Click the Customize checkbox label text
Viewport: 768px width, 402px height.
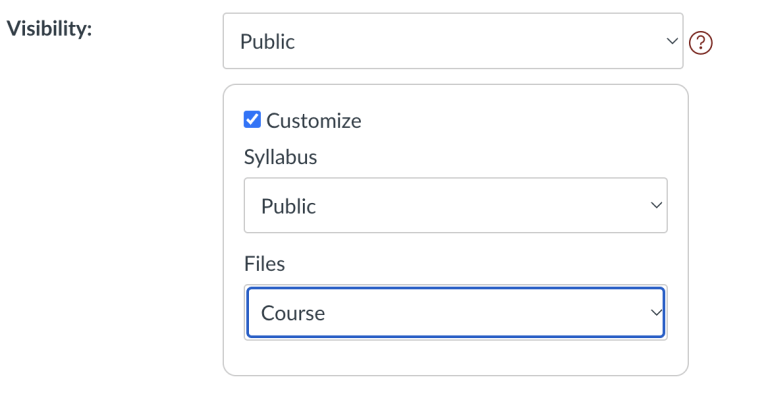click(314, 121)
